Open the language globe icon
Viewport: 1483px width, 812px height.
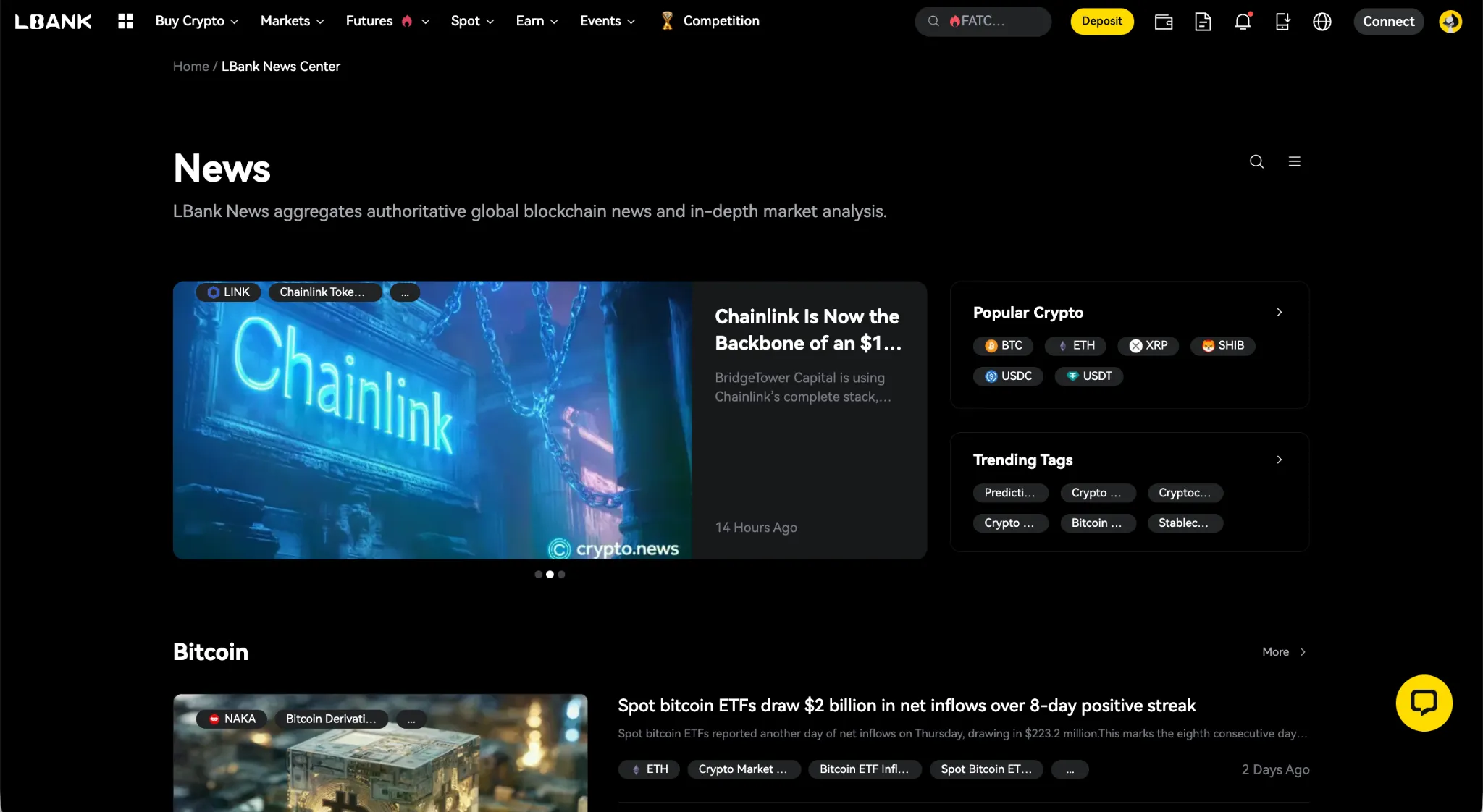coord(1322,22)
